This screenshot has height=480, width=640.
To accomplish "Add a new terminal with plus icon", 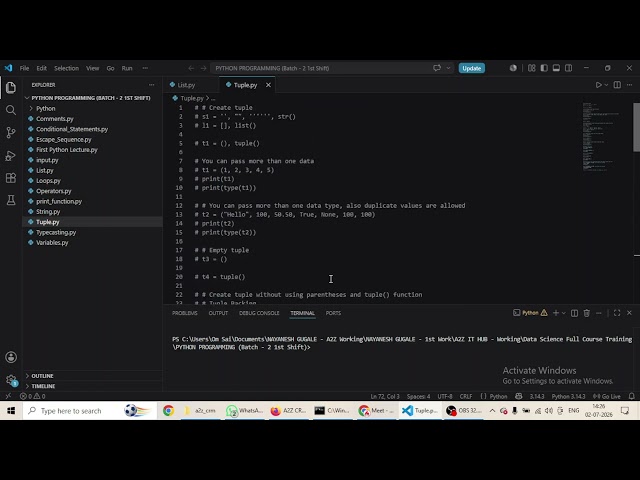I will point(556,313).
